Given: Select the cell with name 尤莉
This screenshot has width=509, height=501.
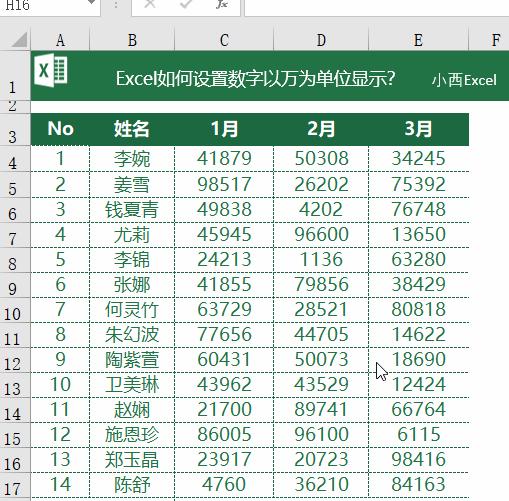Looking at the screenshot, I should coord(132,235).
